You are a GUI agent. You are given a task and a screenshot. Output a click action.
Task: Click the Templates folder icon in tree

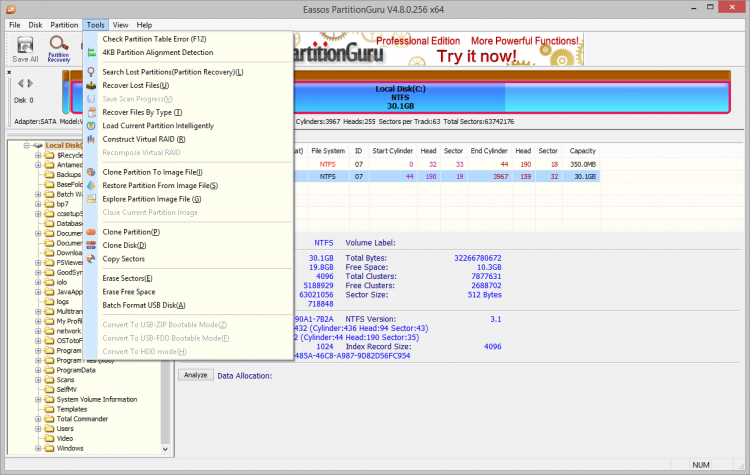pos(49,409)
